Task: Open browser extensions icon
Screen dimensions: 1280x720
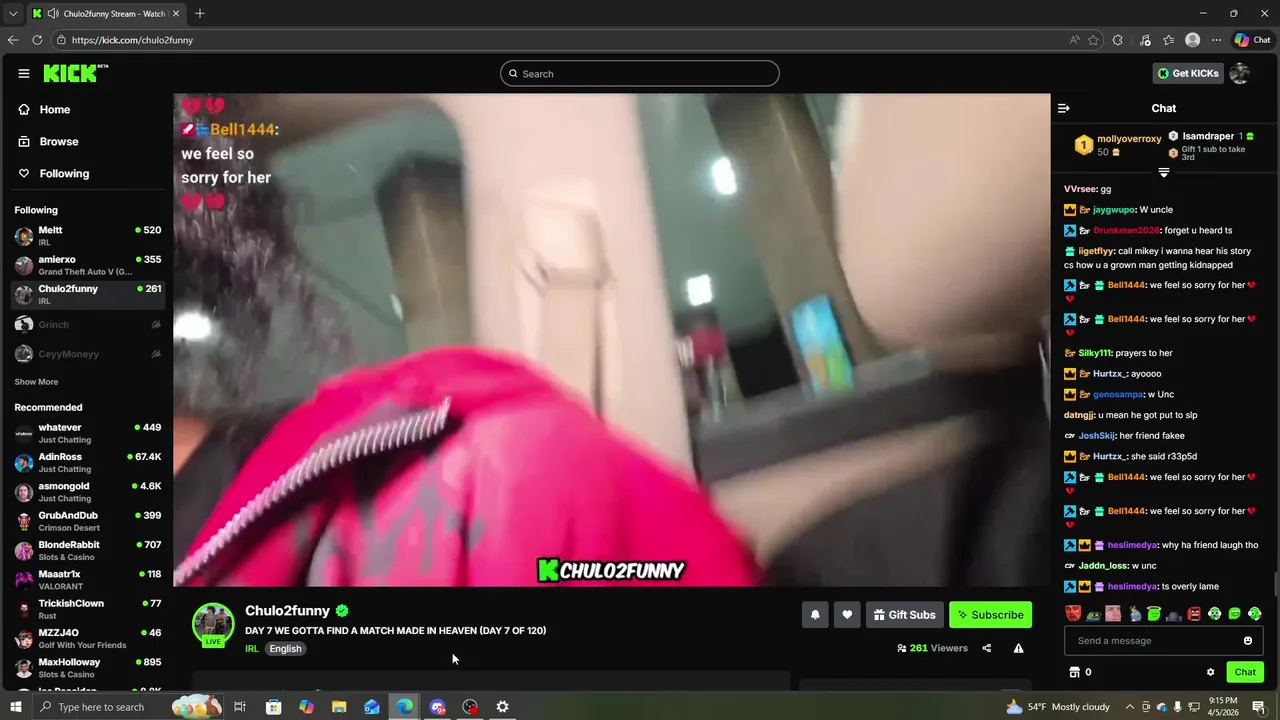Action: pyautogui.click(x=1118, y=40)
